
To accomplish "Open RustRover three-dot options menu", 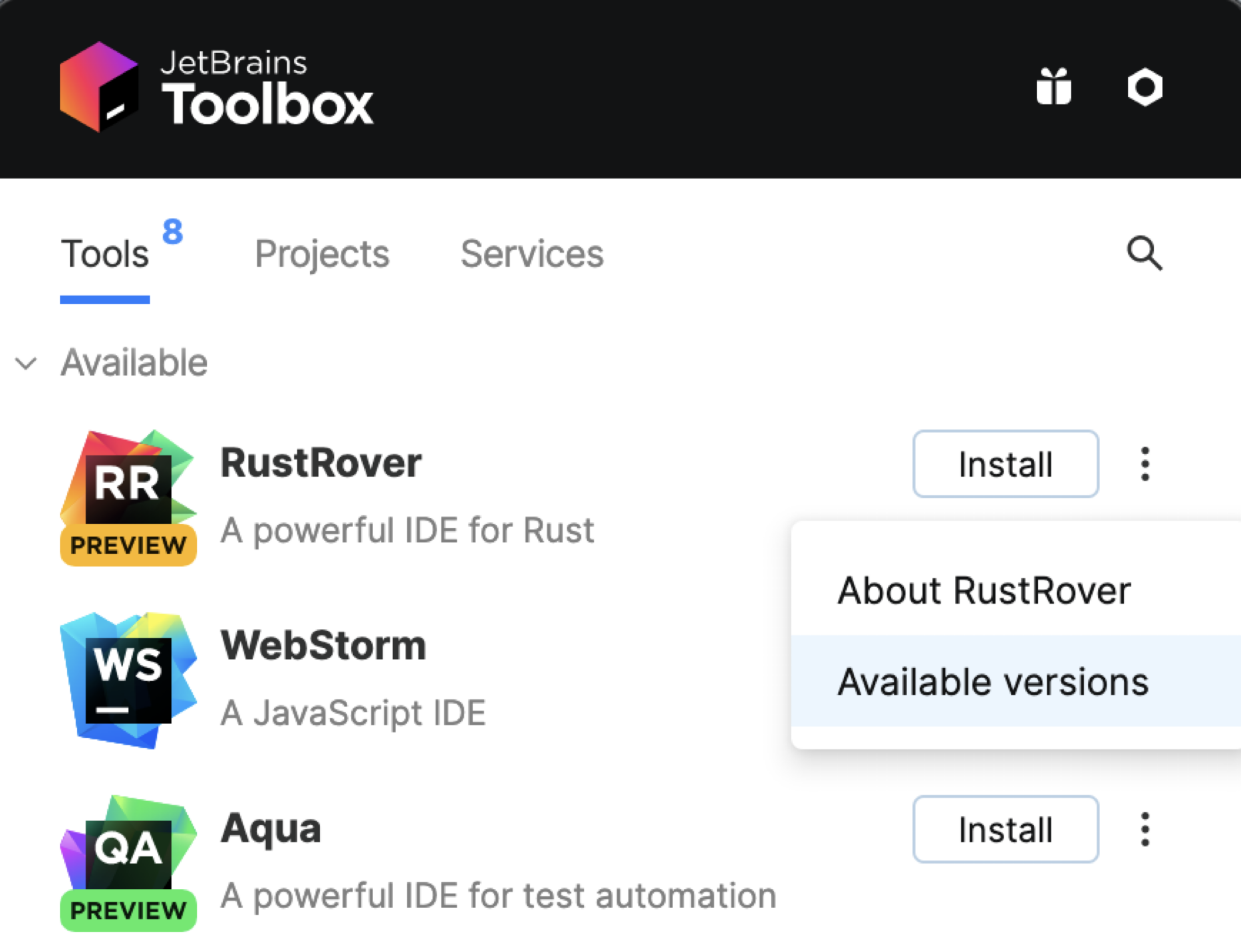I will (x=1145, y=464).
